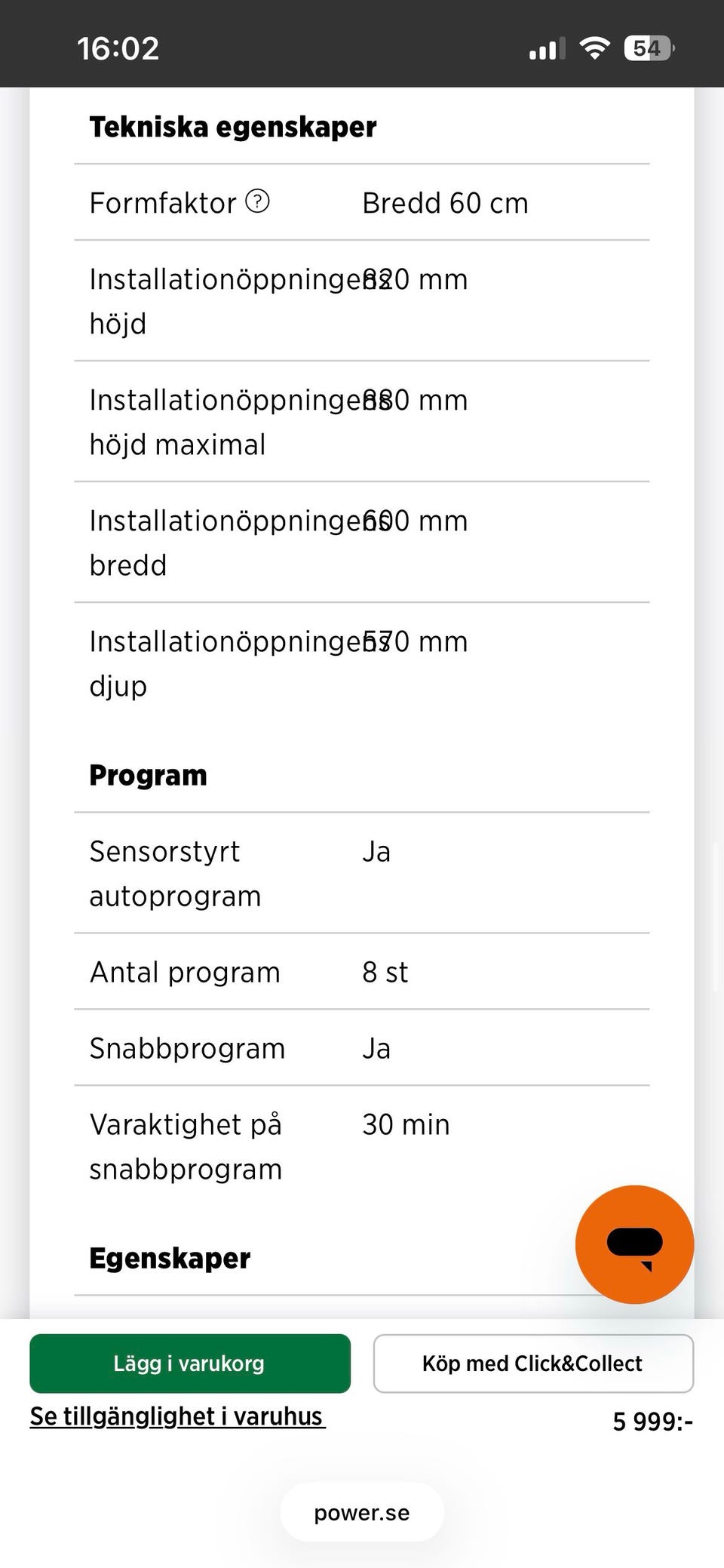Click the page scrollbar on right edge
724x1568 pixels.
tap(717, 917)
